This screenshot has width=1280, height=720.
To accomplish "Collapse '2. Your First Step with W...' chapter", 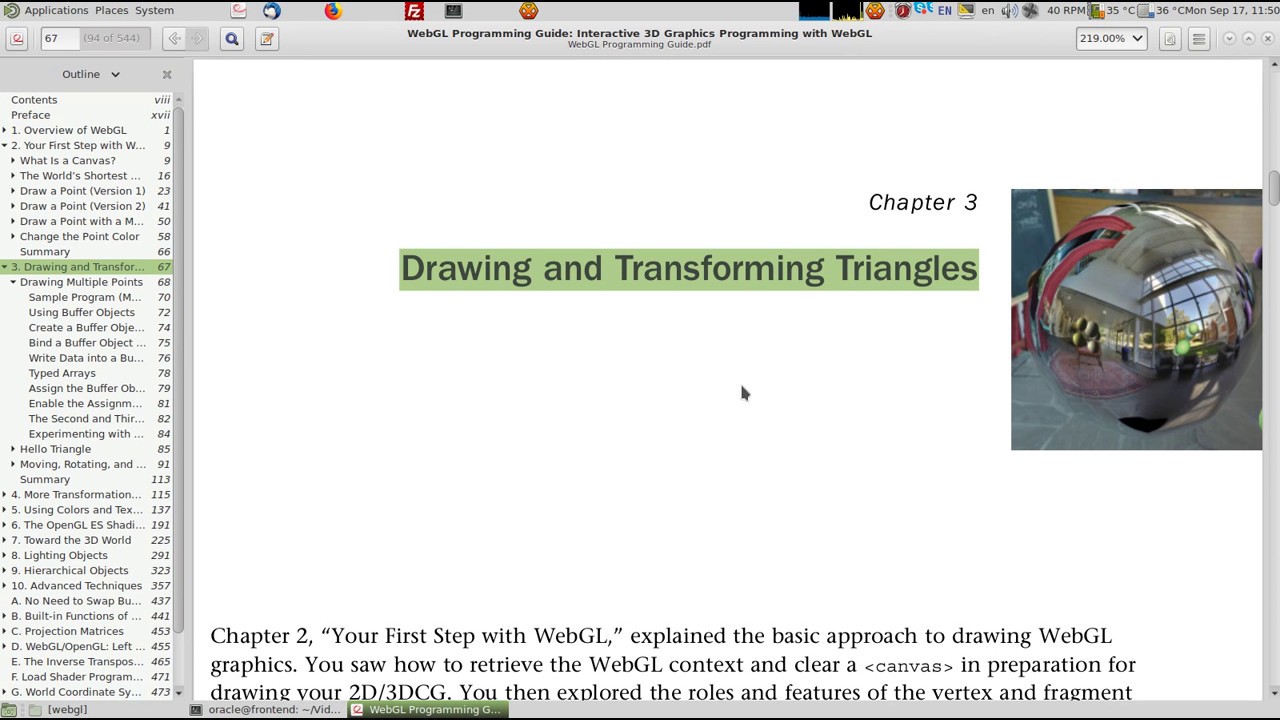I will [5, 145].
